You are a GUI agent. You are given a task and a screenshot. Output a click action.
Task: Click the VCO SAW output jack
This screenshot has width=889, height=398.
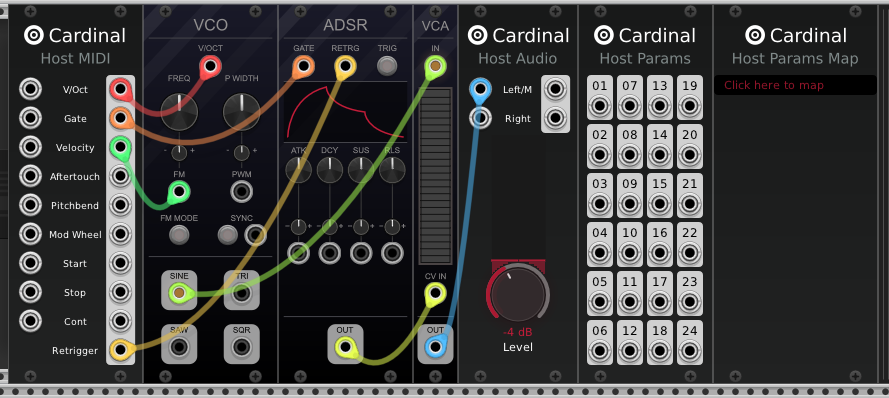pos(179,346)
